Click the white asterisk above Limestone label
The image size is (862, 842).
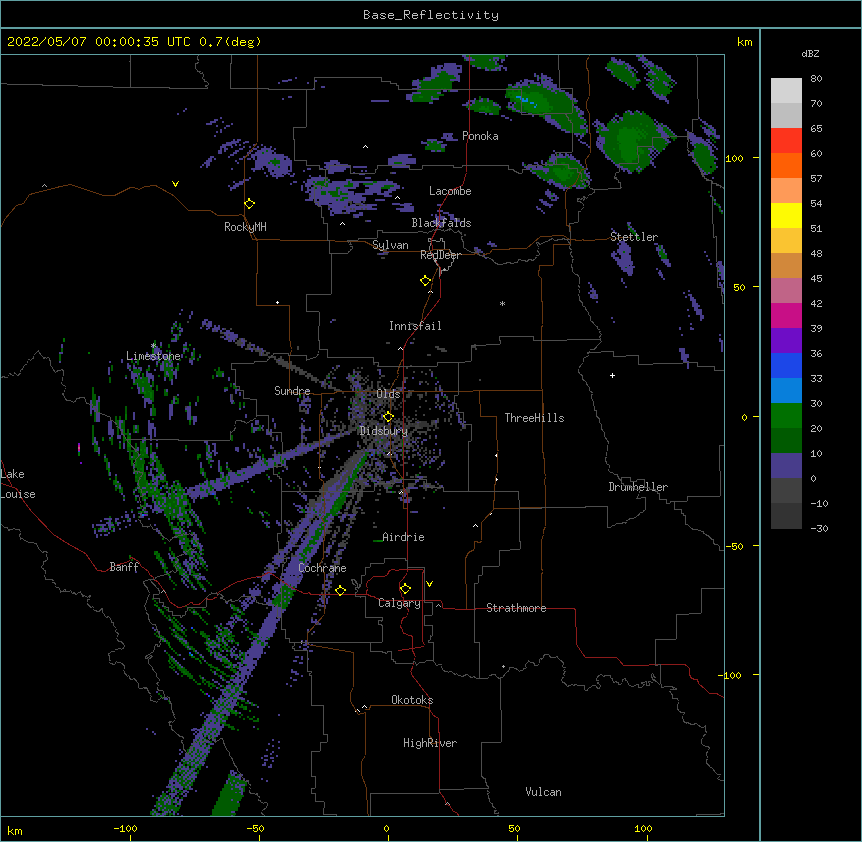pos(153,346)
